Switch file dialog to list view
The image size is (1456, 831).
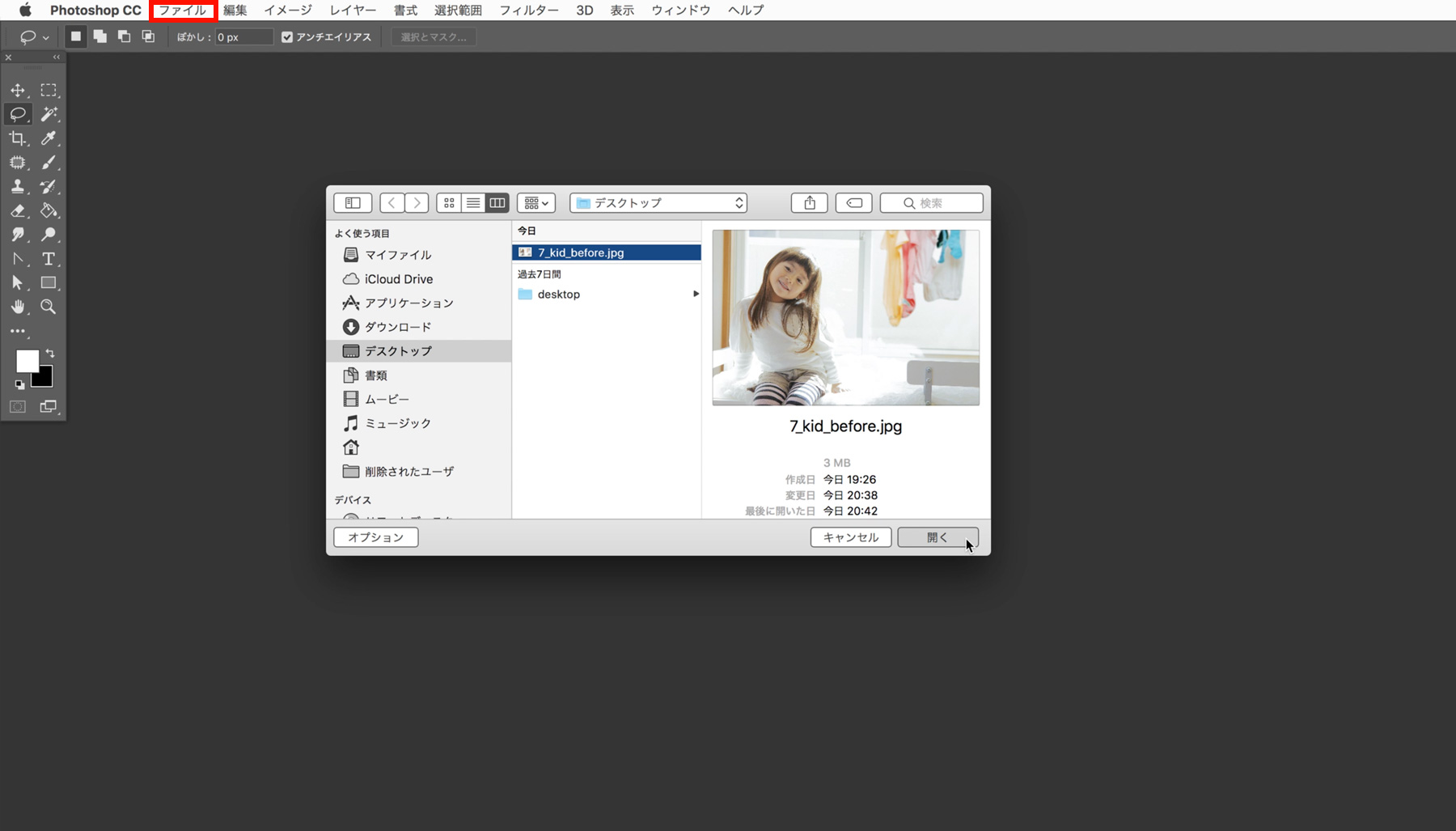coord(473,203)
